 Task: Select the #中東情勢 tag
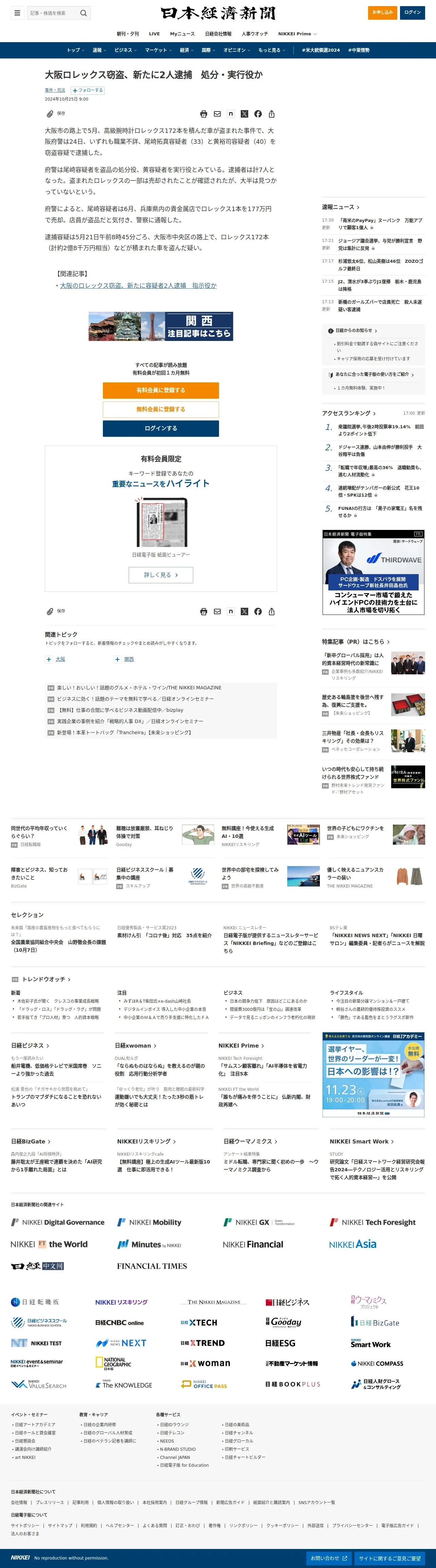tap(359, 51)
